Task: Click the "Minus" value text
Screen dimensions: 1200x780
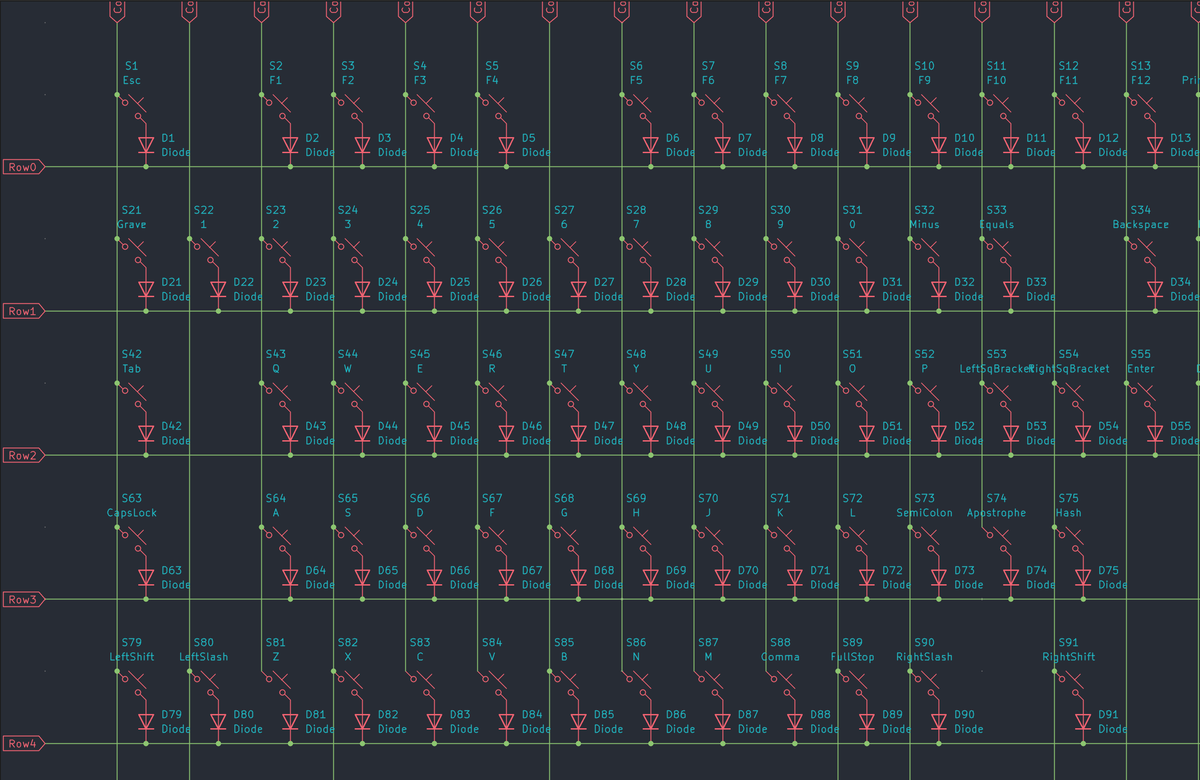Action: (x=924, y=224)
